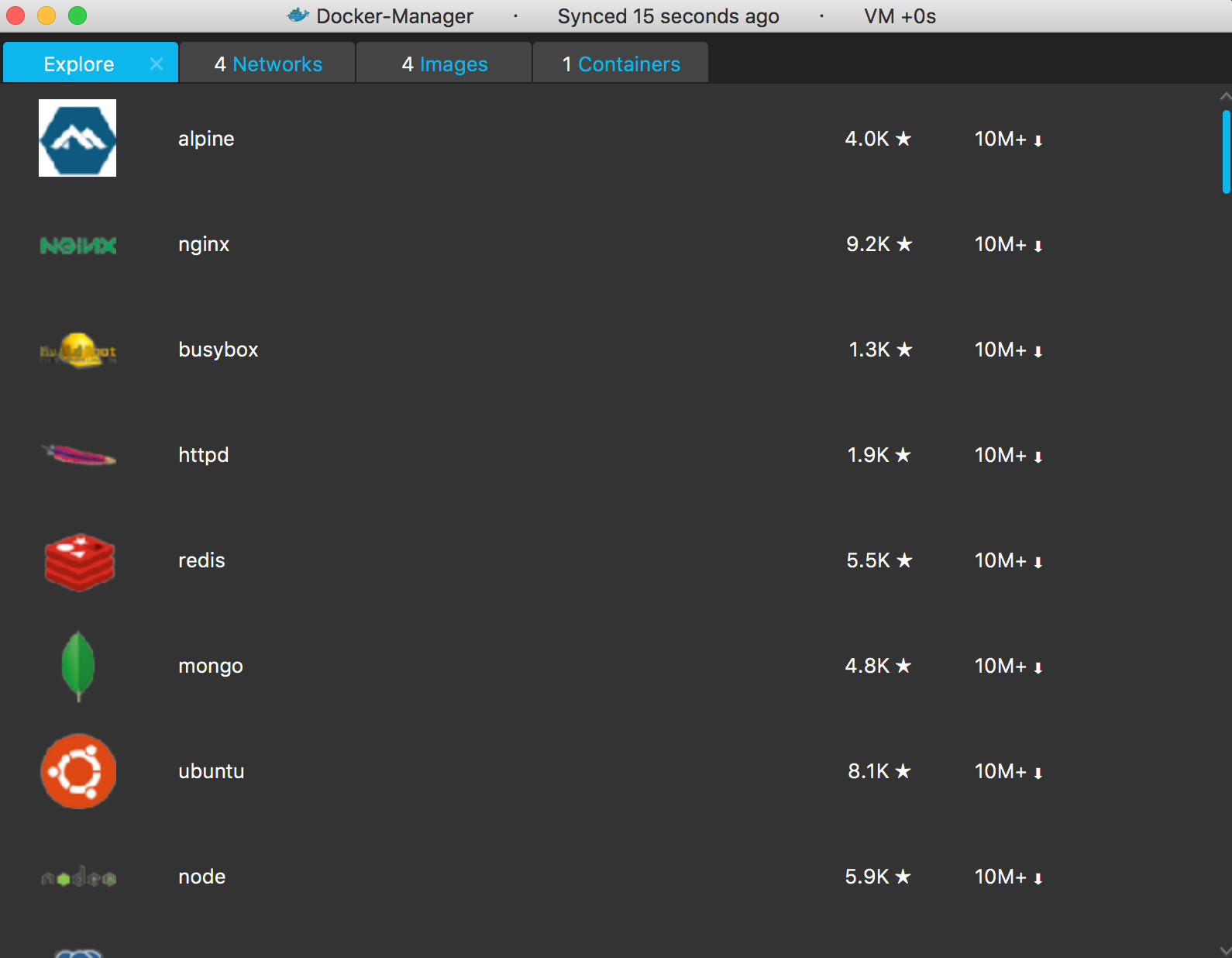Close the Explore tab
Viewport: 1232px width, 958px height.
[157, 64]
